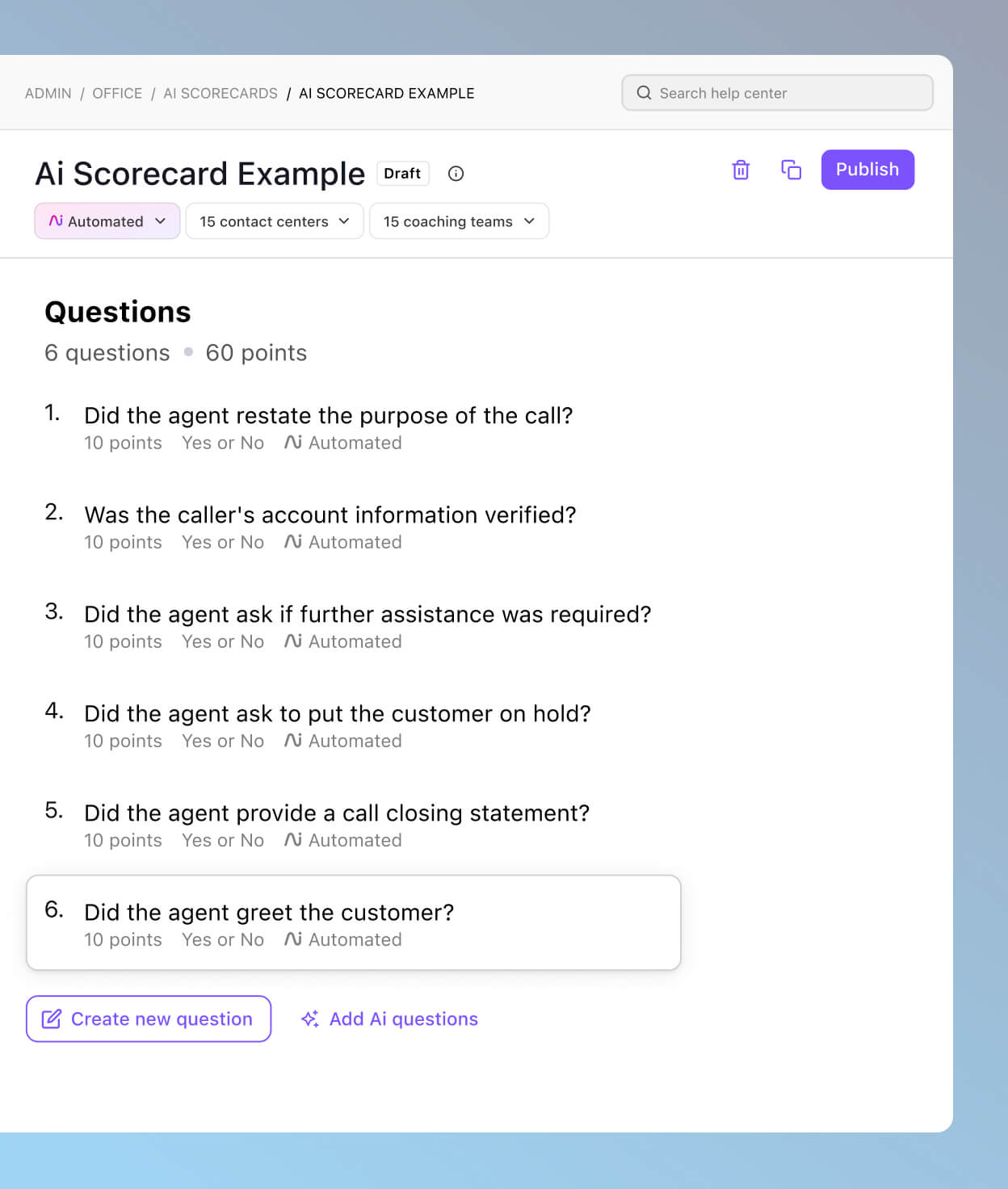Click the magnifier icon in help search
The height and width of the screenshot is (1189, 1008).
tap(644, 93)
